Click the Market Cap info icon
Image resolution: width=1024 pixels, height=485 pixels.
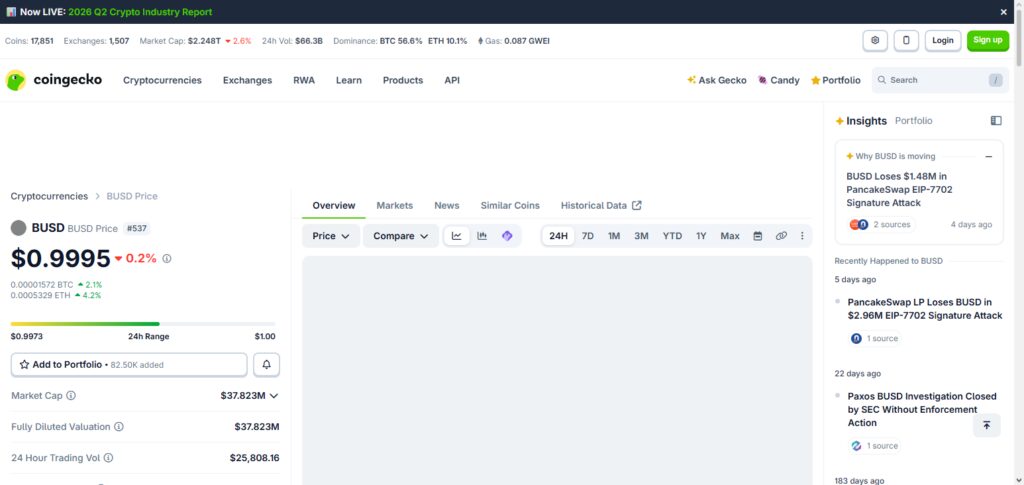pyautogui.click(x=71, y=396)
